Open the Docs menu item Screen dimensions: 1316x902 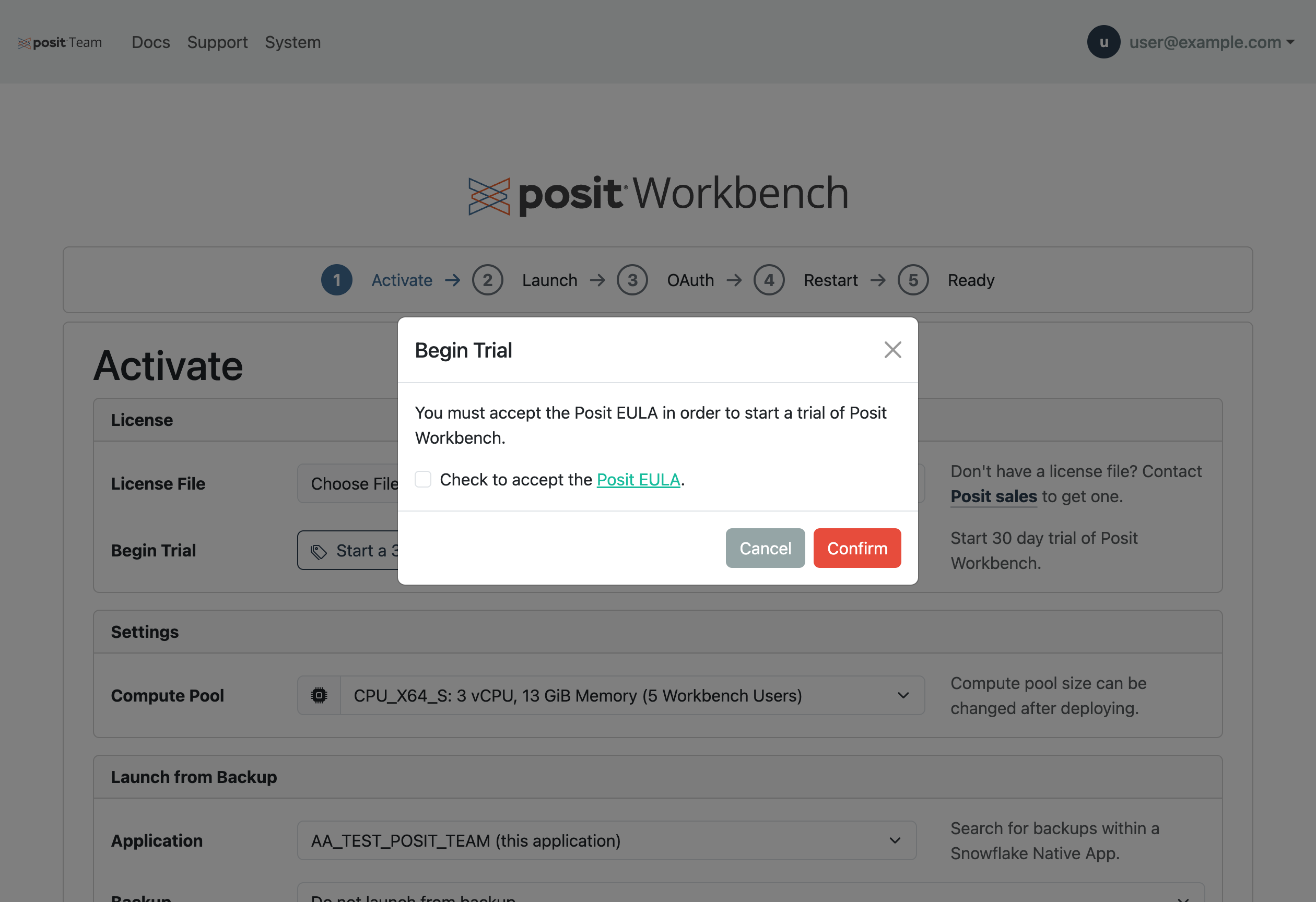click(150, 42)
